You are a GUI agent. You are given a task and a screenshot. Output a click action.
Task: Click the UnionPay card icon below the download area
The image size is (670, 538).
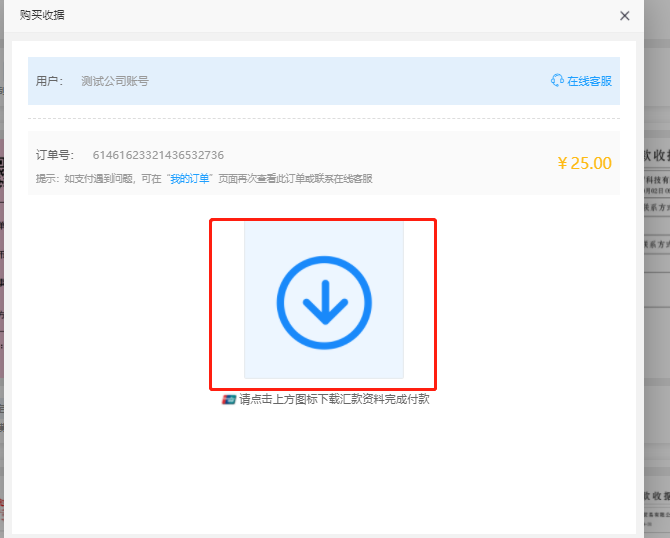click(x=229, y=399)
